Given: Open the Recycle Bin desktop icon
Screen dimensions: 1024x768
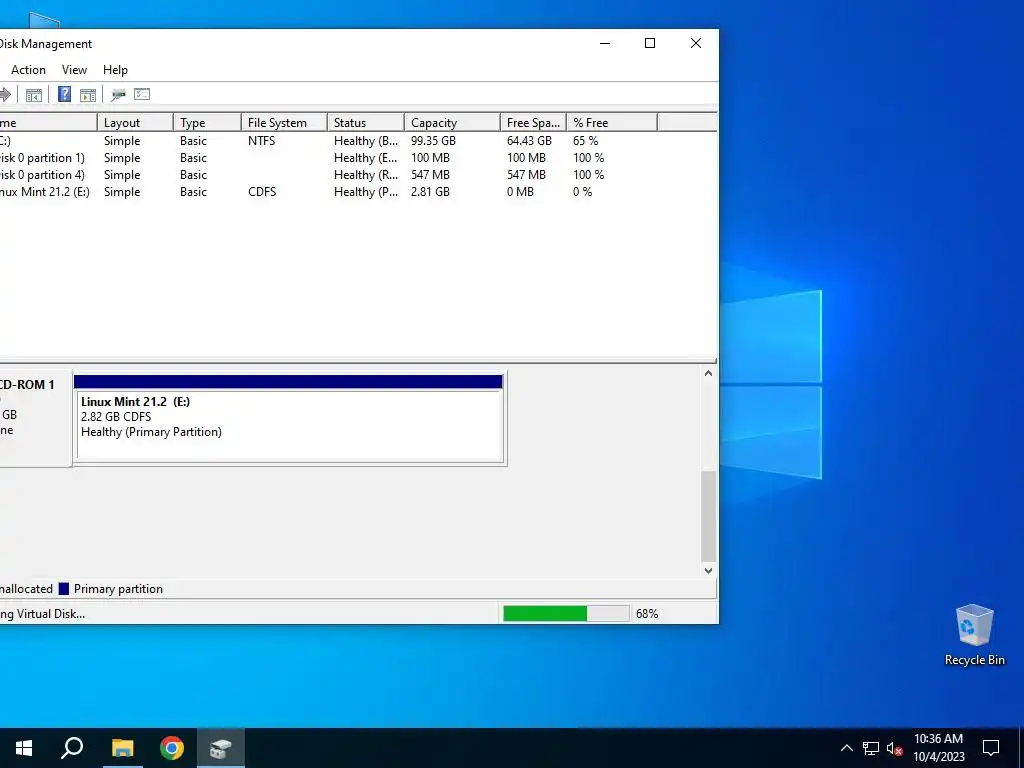Looking at the screenshot, I should tap(974, 635).
